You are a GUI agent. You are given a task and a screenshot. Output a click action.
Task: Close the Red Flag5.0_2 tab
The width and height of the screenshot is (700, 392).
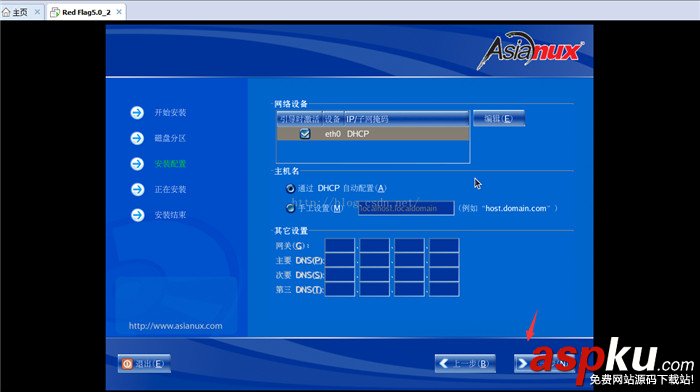[119, 12]
